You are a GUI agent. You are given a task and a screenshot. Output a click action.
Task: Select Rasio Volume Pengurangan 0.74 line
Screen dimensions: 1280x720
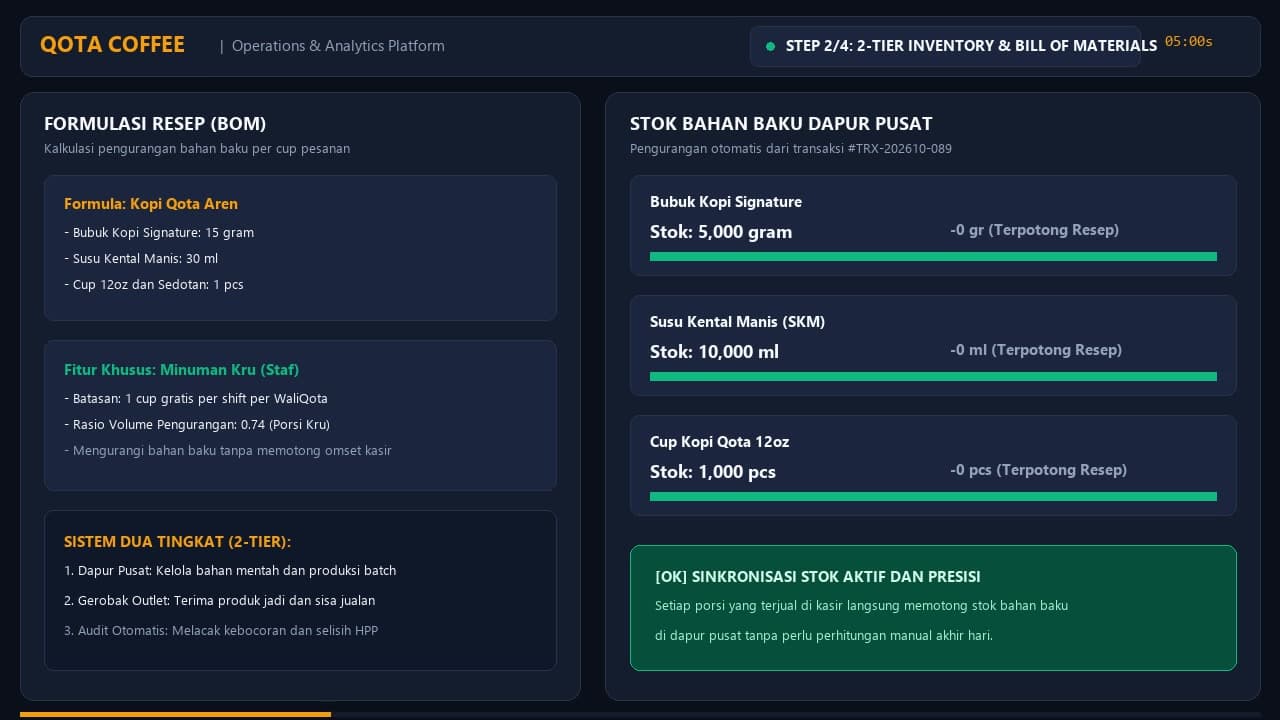coord(197,425)
